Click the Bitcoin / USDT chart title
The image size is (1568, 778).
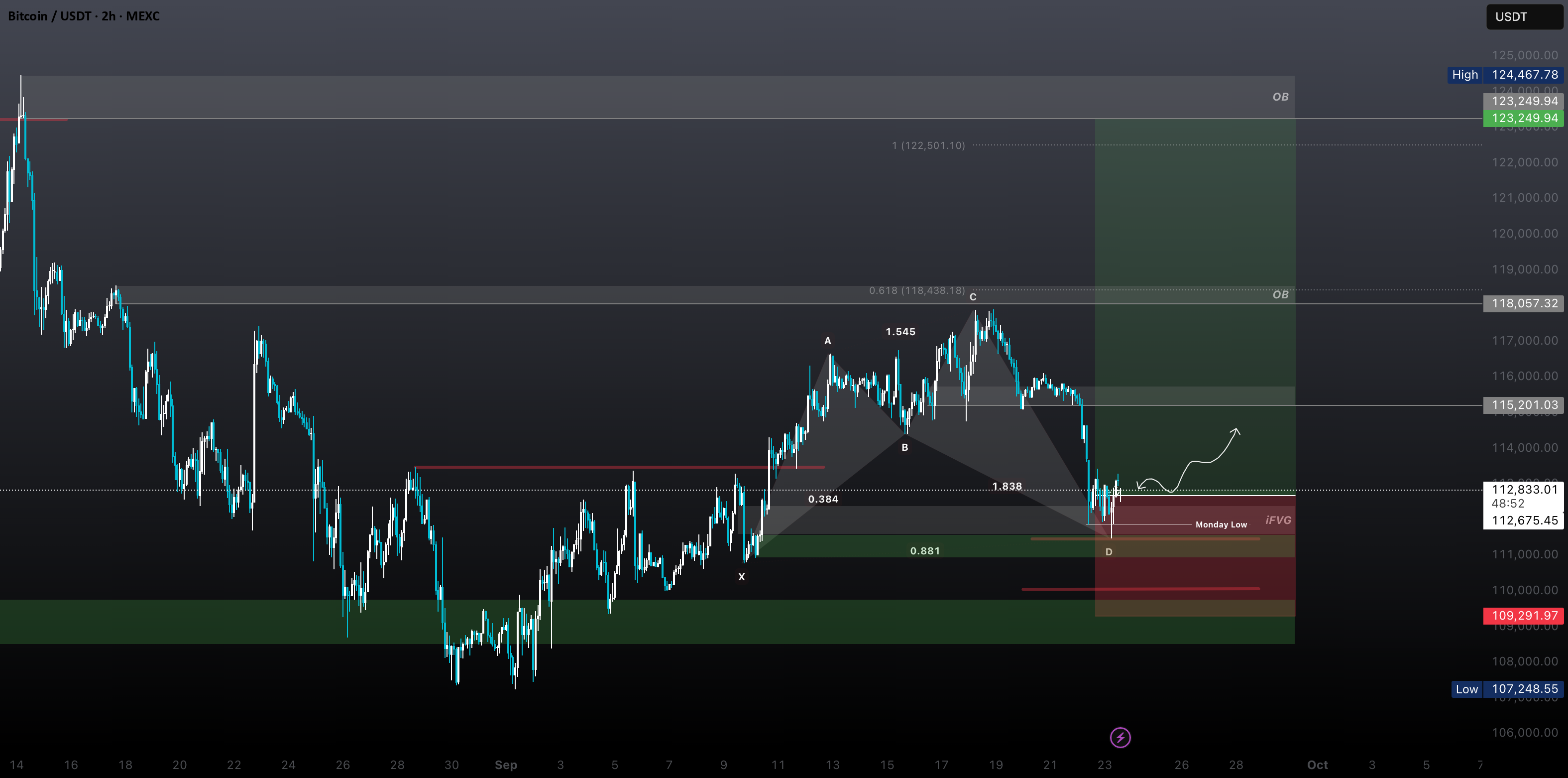(x=84, y=16)
